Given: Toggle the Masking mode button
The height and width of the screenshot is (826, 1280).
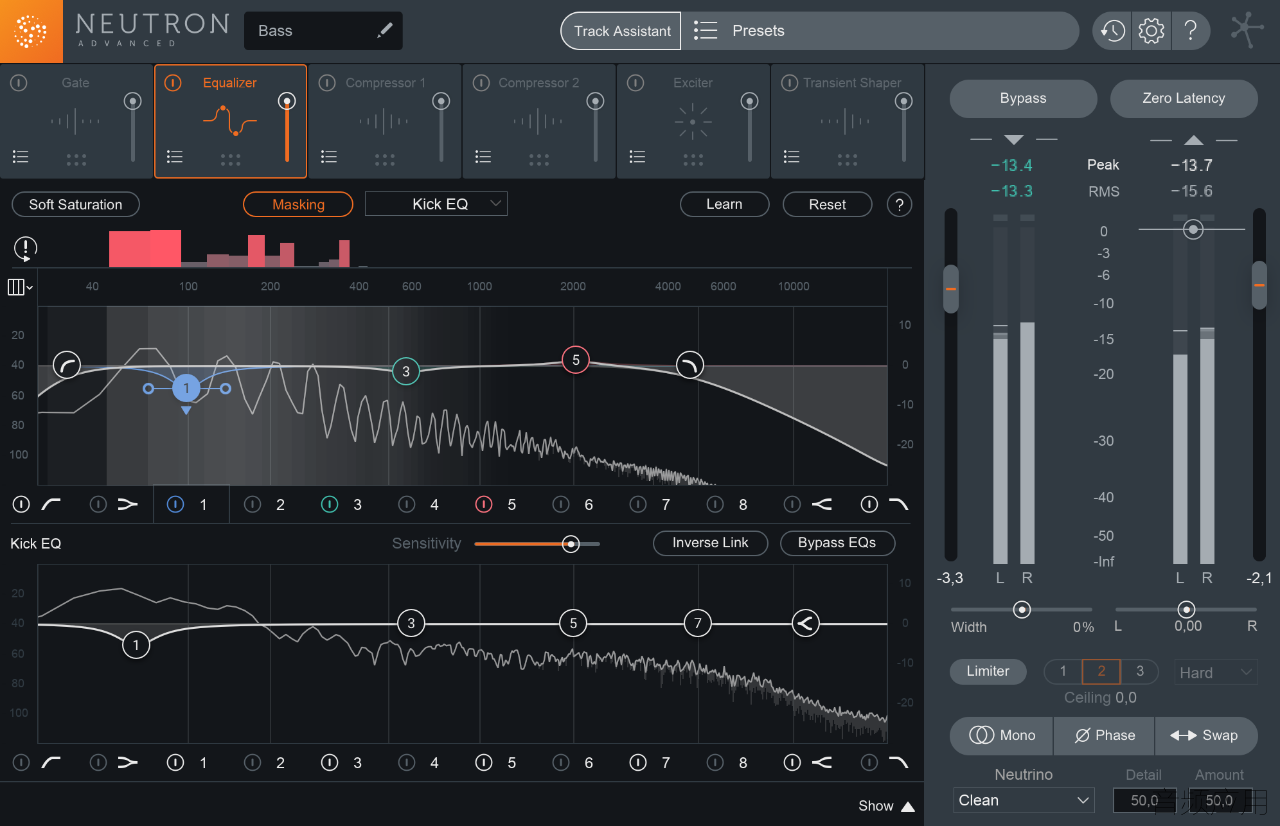Looking at the screenshot, I should point(298,204).
